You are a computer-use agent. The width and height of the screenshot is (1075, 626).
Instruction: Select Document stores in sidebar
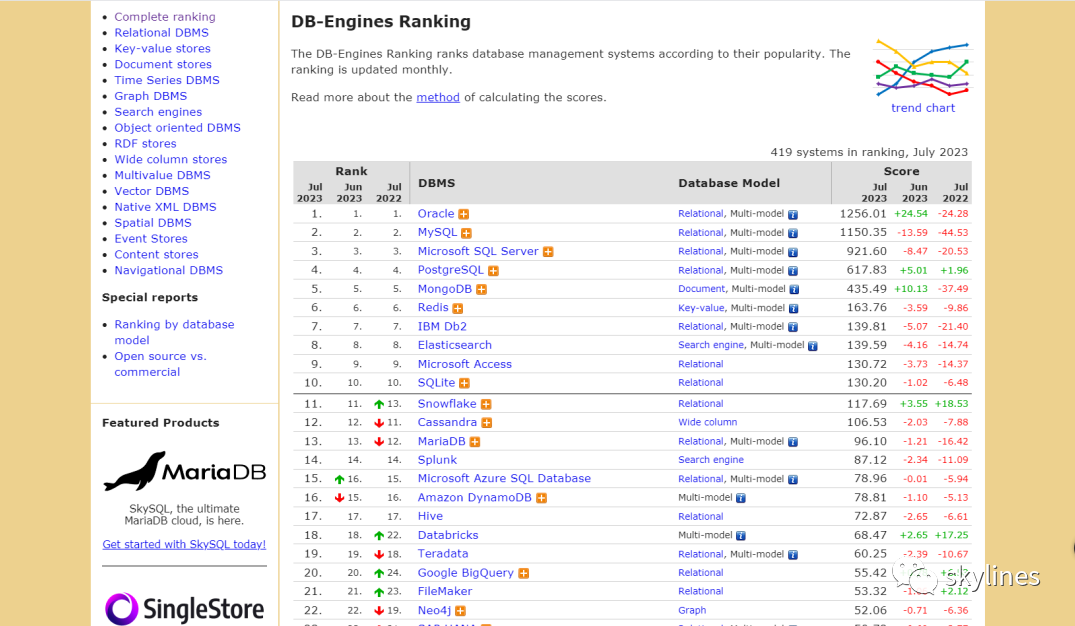(x=163, y=64)
